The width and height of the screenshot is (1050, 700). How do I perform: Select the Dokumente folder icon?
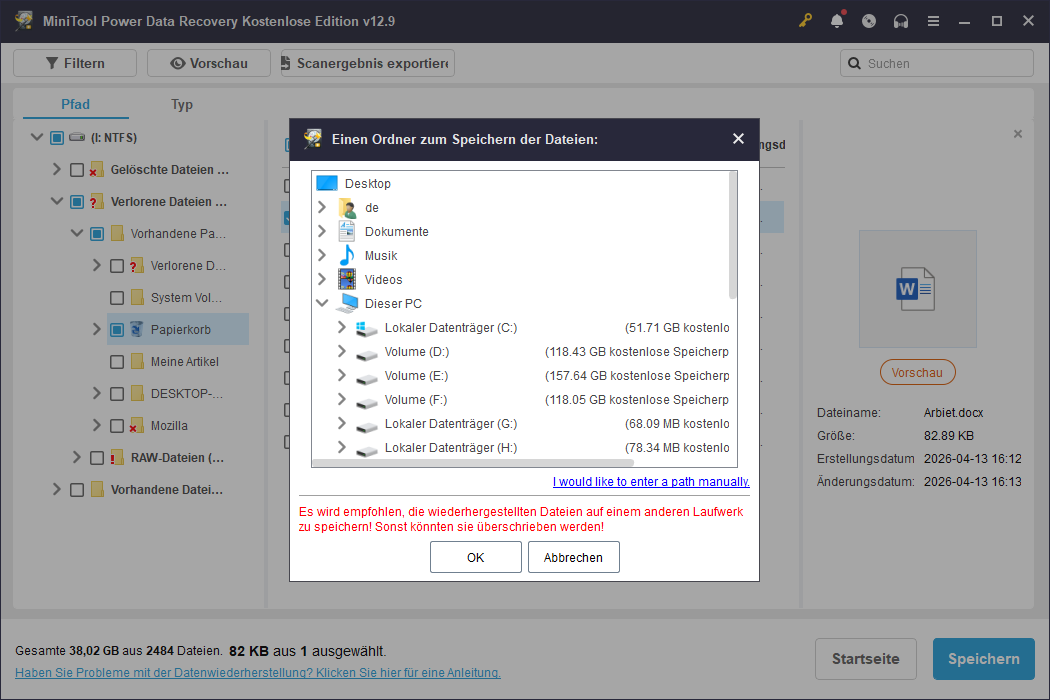[x=347, y=232]
